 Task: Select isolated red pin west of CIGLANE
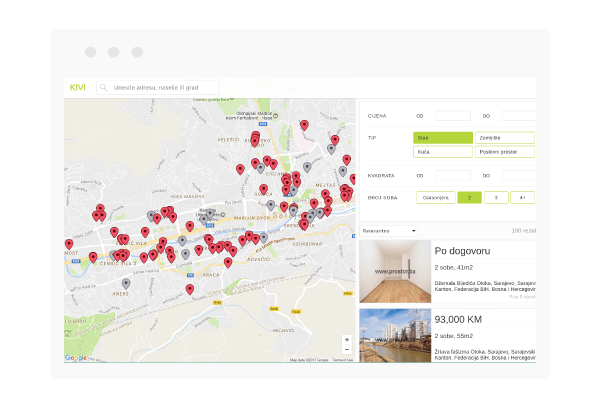pyautogui.click(x=240, y=169)
